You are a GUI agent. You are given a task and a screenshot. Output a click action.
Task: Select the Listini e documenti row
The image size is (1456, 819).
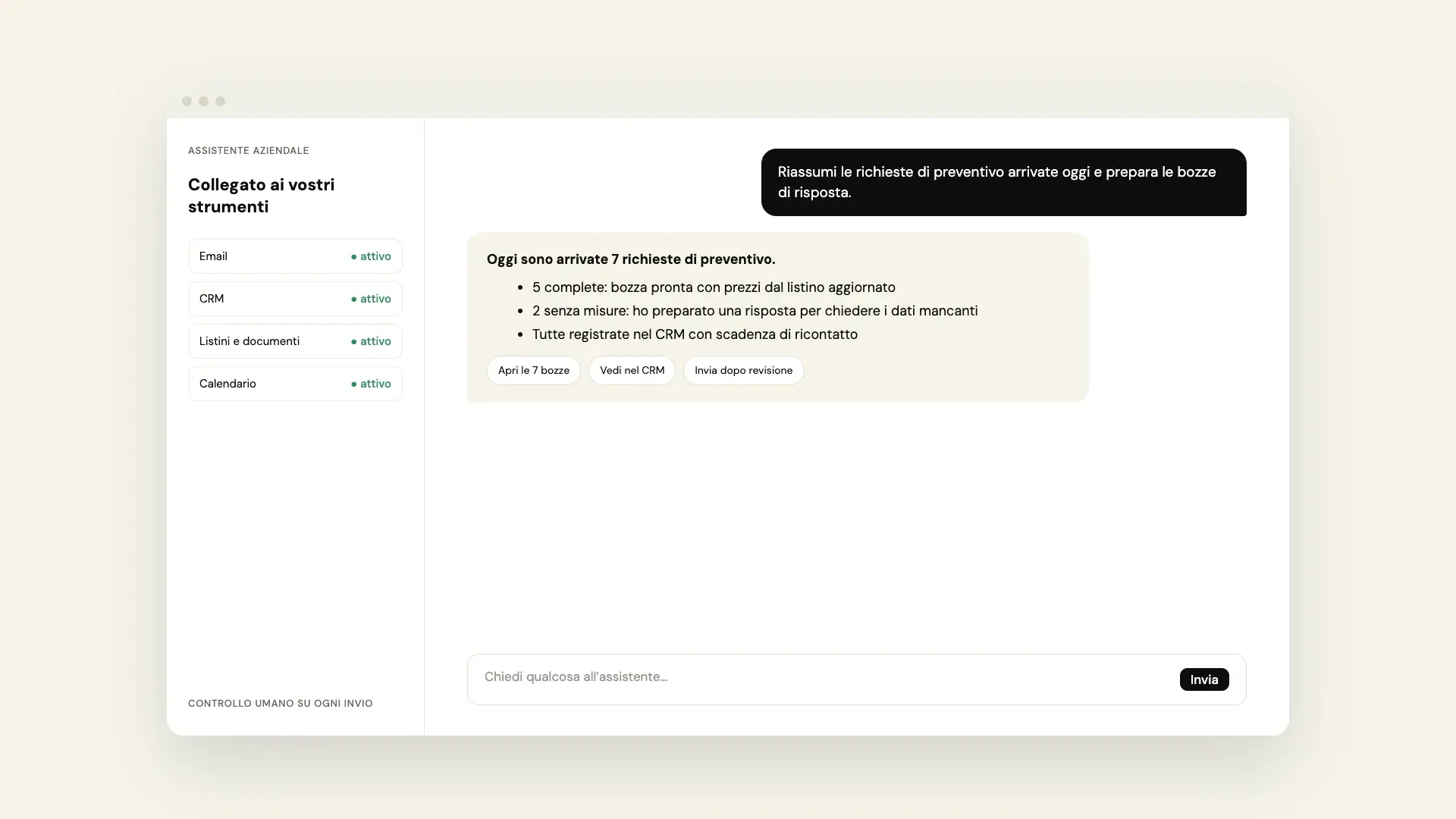pos(295,341)
